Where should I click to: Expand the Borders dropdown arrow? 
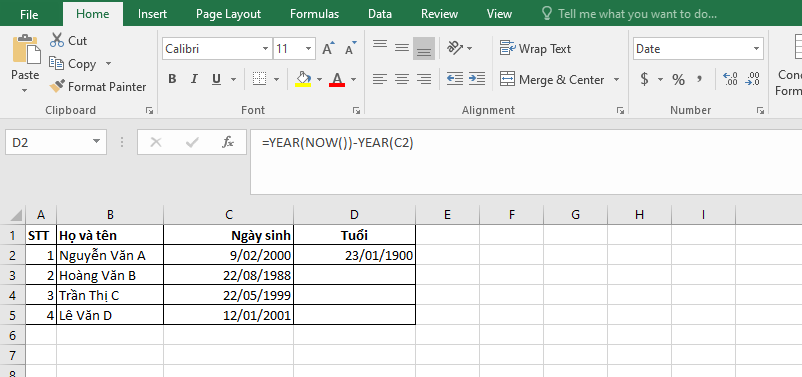[276, 80]
